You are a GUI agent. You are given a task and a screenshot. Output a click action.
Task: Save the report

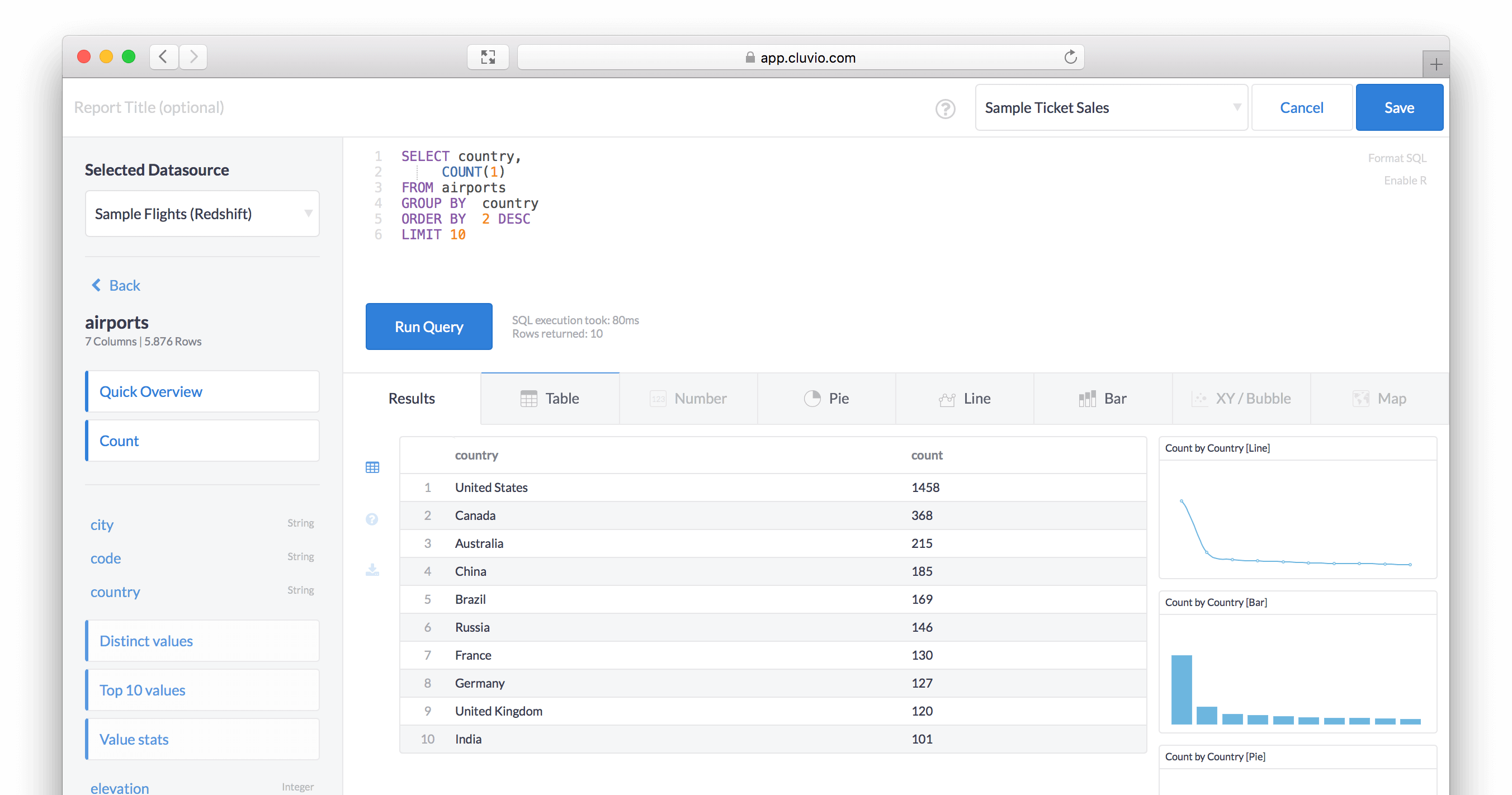(1398, 108)
